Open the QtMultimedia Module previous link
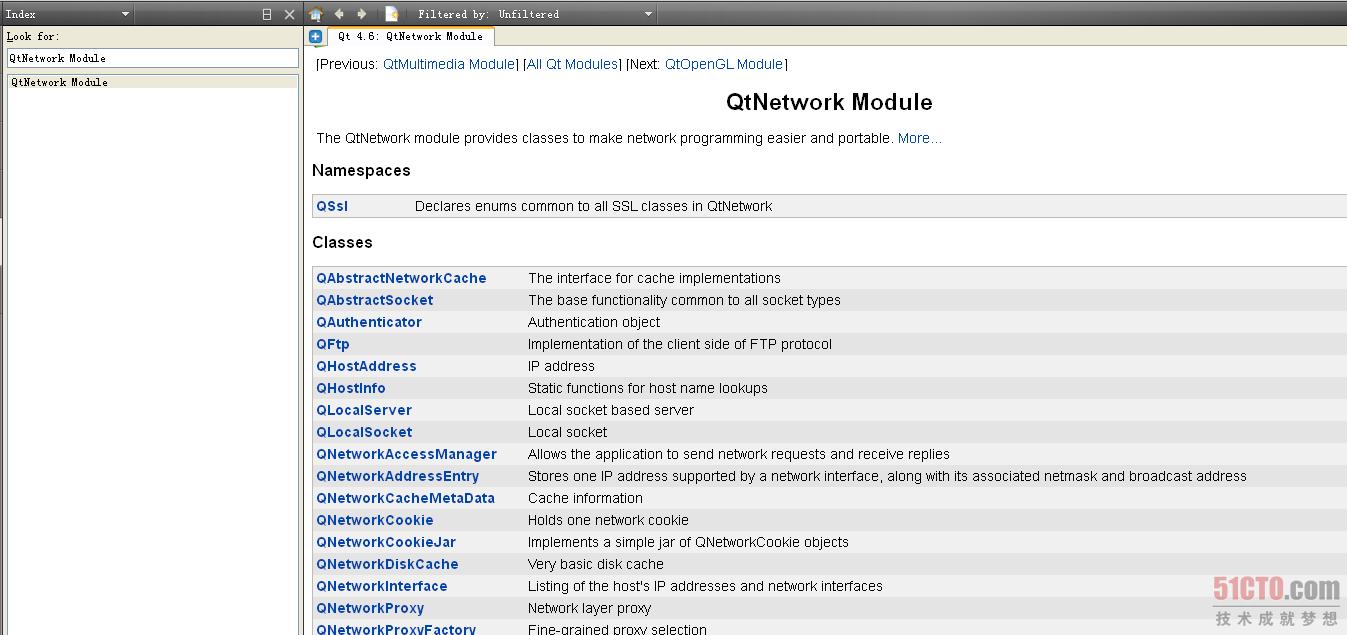The width and height of the screenshot is (1347, 635). (x=449, y=64)
